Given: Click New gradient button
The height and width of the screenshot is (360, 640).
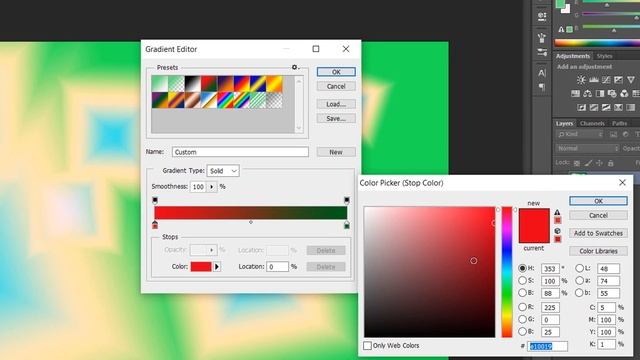Looking at the screenshot, I should point(336,152).
